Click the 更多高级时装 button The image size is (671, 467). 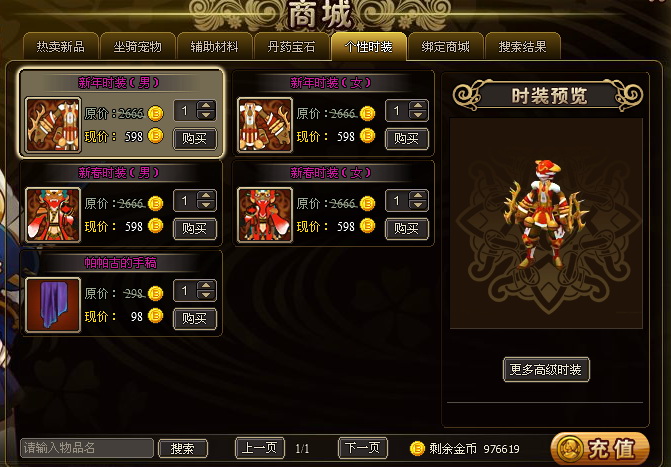click(546, 369)
